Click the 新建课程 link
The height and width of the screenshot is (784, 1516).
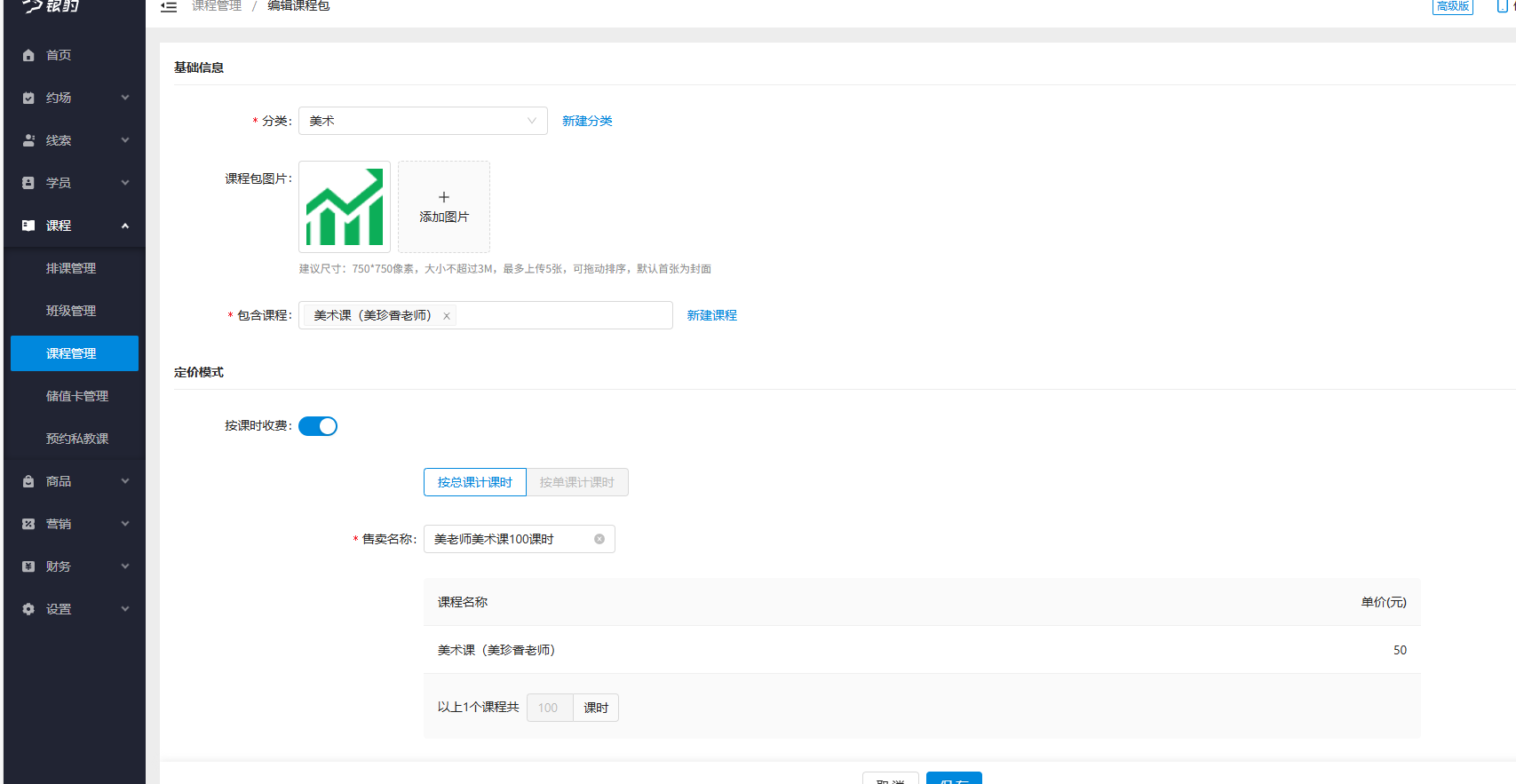711,315
